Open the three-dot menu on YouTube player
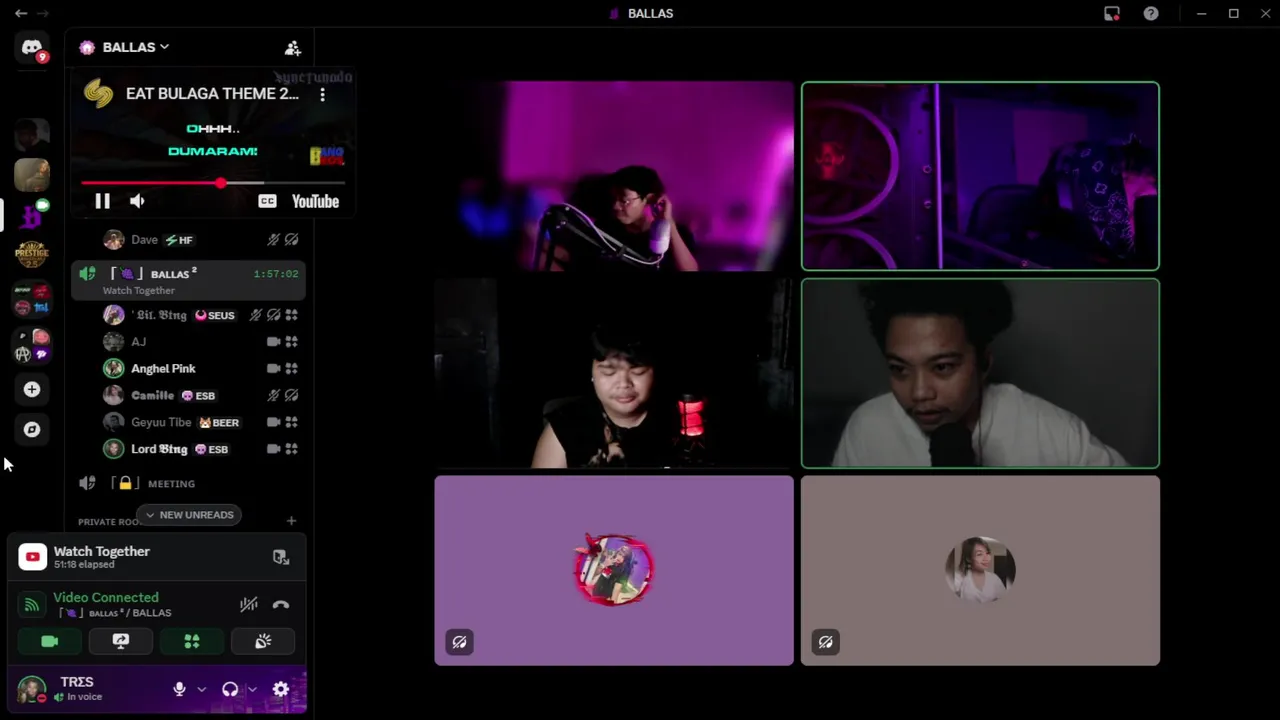 point(322,94)
